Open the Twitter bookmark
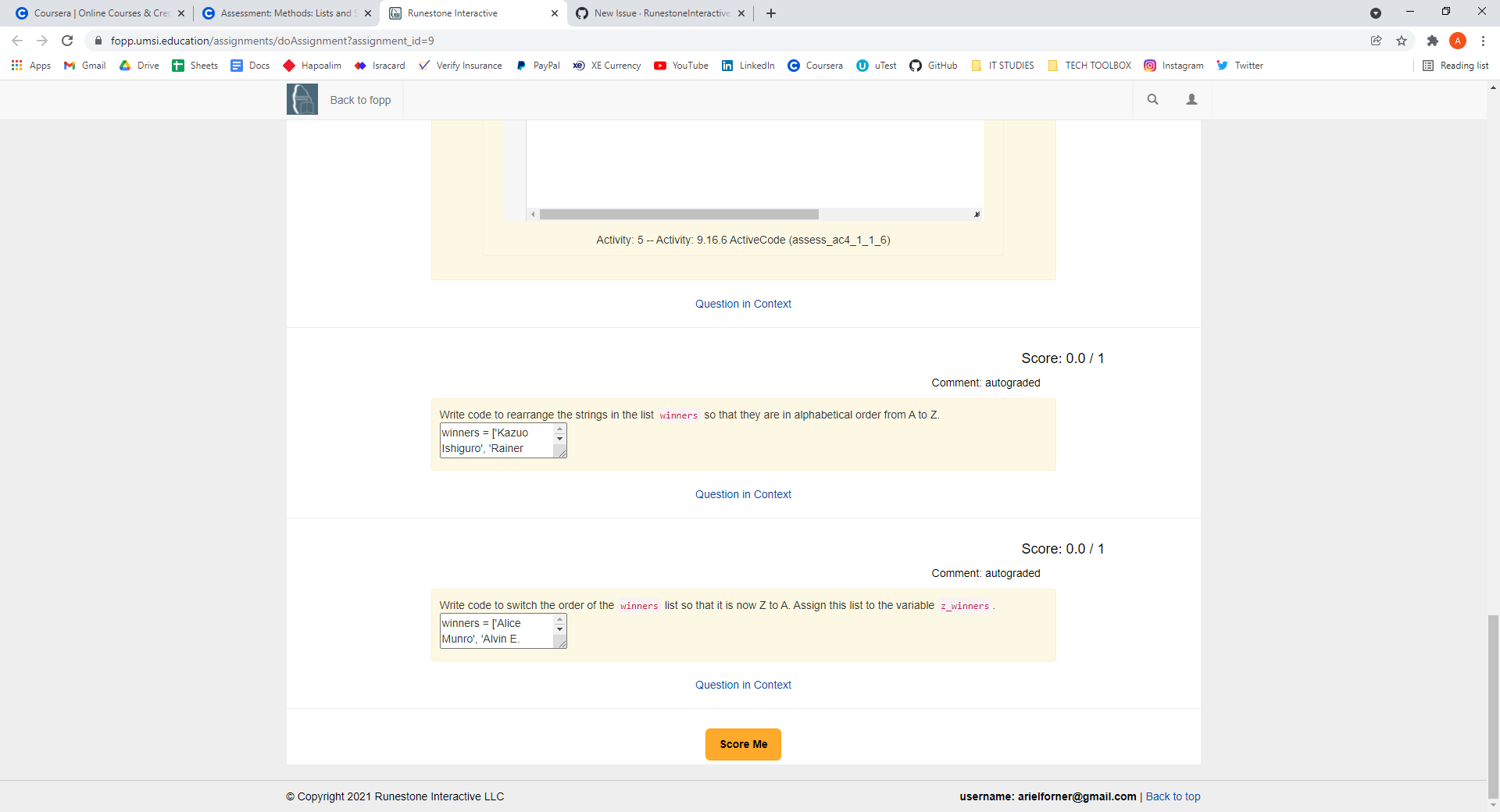1500x812 pixels. (x=1240, y=66)
